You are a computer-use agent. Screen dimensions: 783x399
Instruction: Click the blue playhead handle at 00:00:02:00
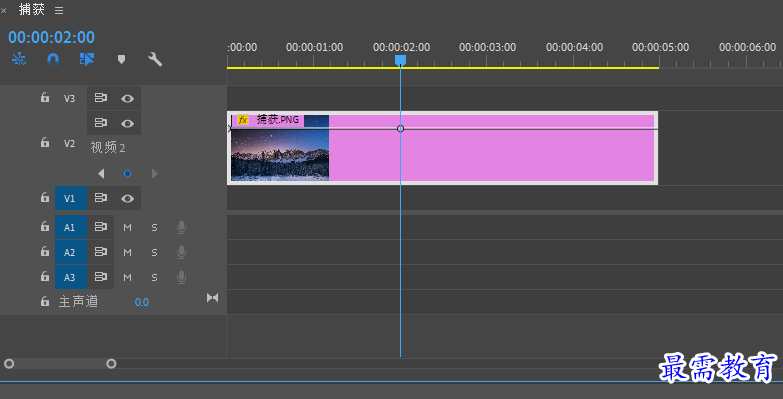[400, 60]
